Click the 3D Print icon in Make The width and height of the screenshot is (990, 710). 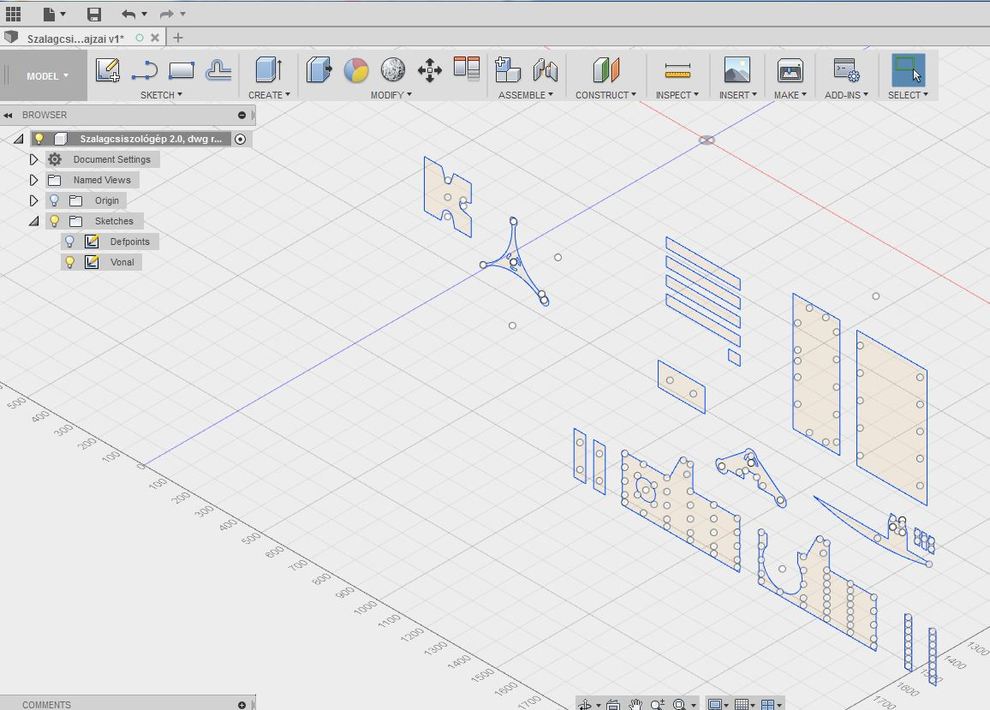[x=790, y=70]
